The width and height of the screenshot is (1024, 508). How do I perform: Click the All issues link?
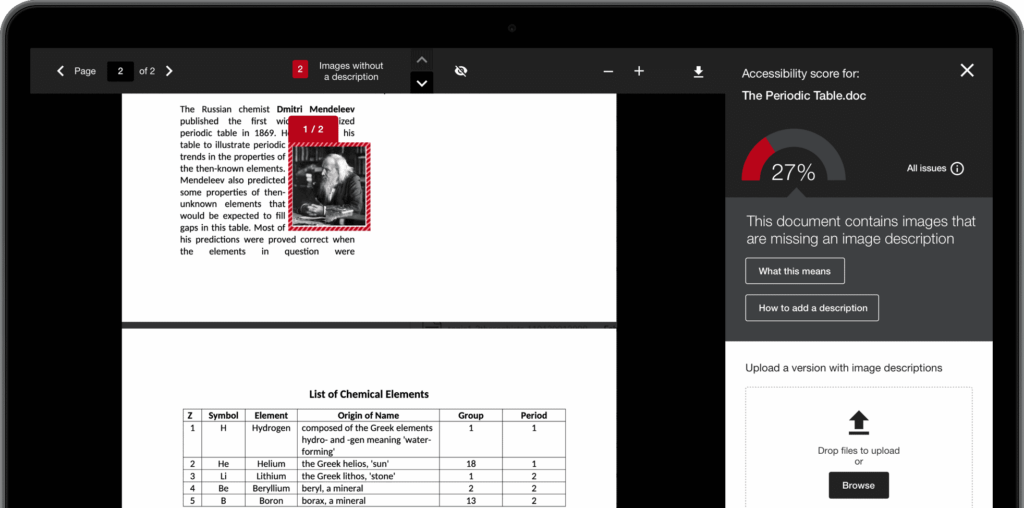(x=926, y=168)
